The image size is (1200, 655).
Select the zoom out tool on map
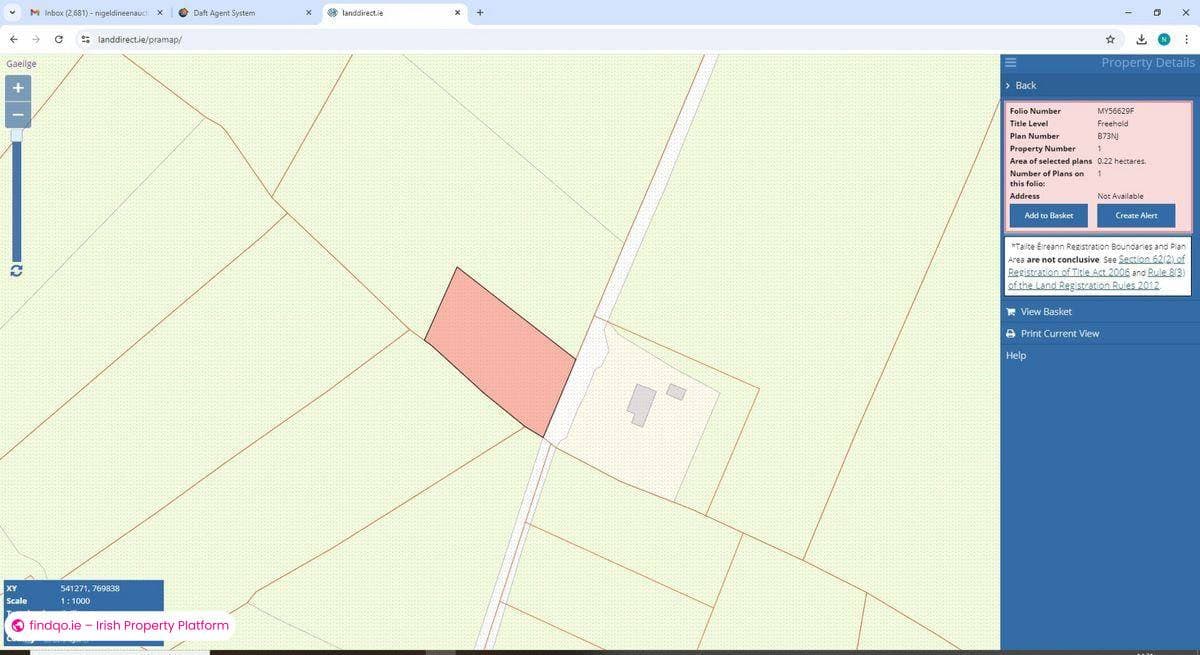pyautogui.click(x=17, y=114)
